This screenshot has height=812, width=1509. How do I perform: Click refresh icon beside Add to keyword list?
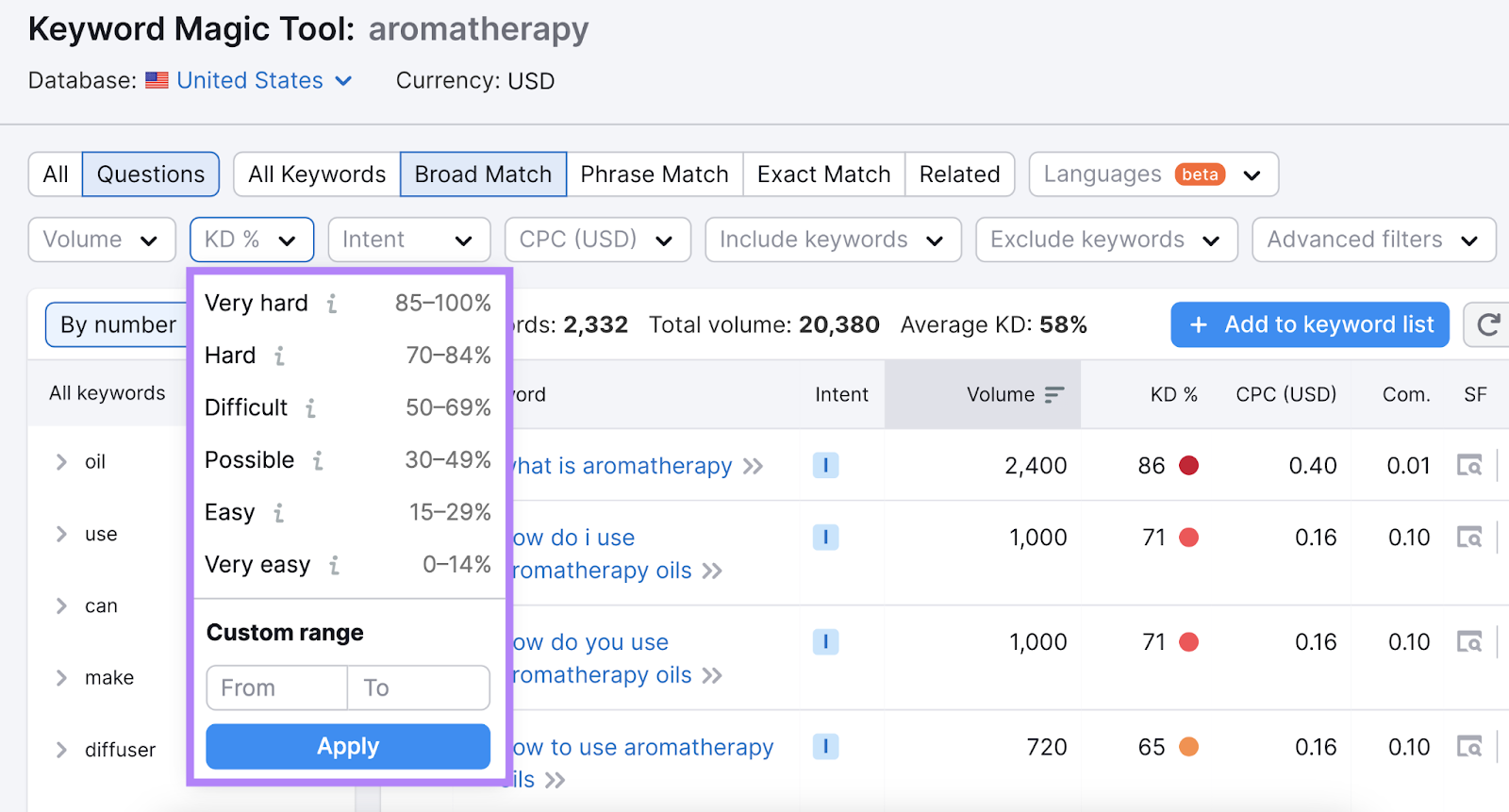coord(1488,324)
